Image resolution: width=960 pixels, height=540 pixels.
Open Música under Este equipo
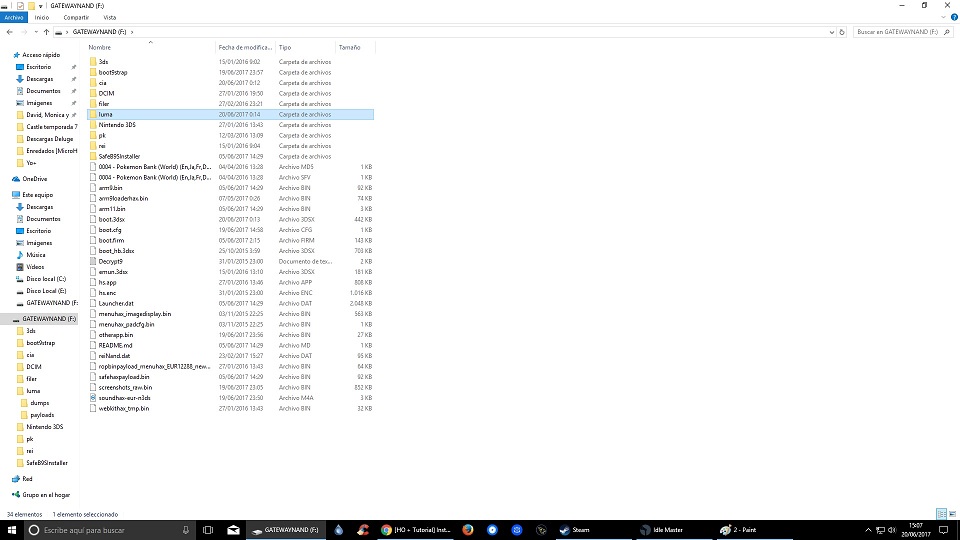click(36, 255)
